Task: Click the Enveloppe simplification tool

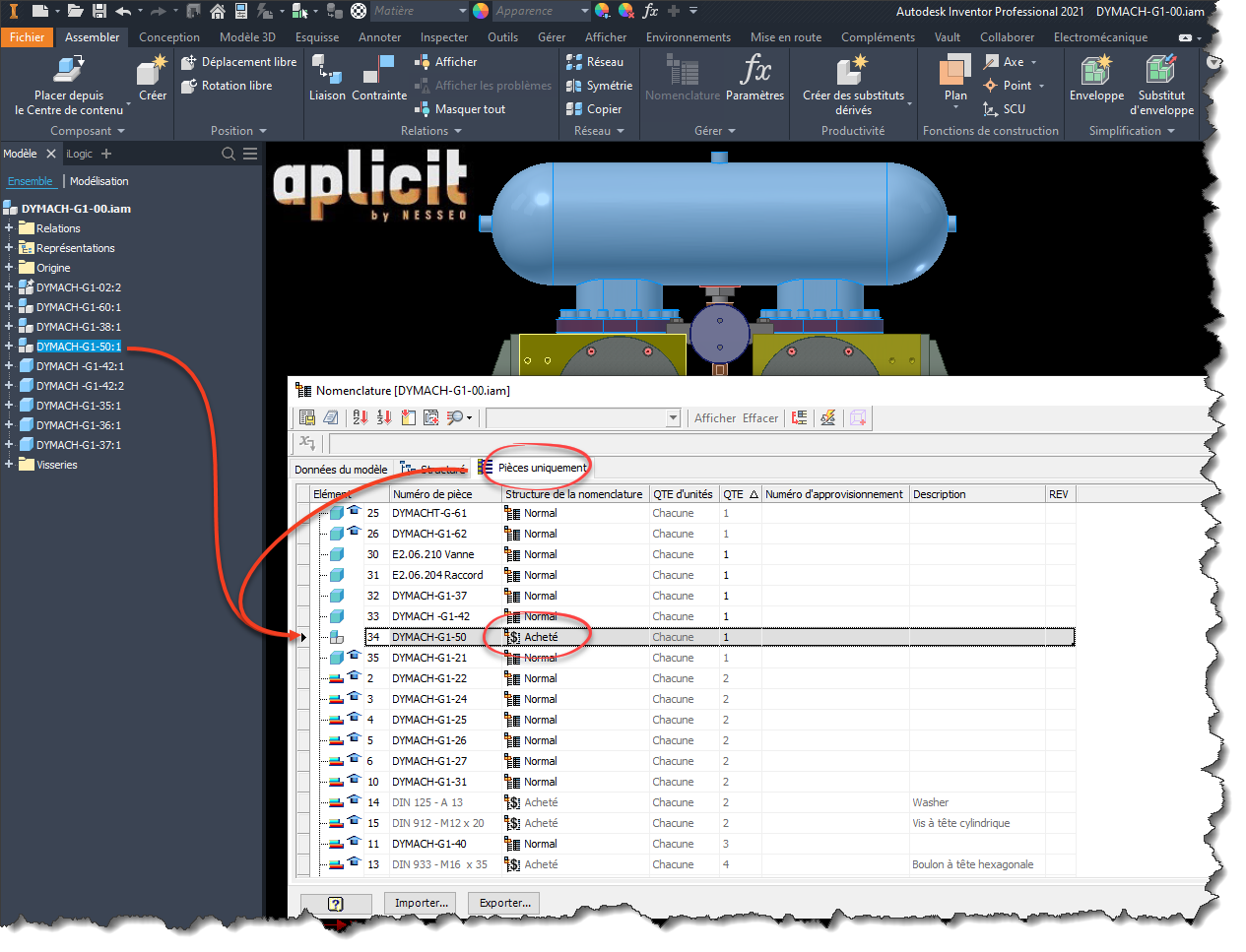Action: point(1096,79)
